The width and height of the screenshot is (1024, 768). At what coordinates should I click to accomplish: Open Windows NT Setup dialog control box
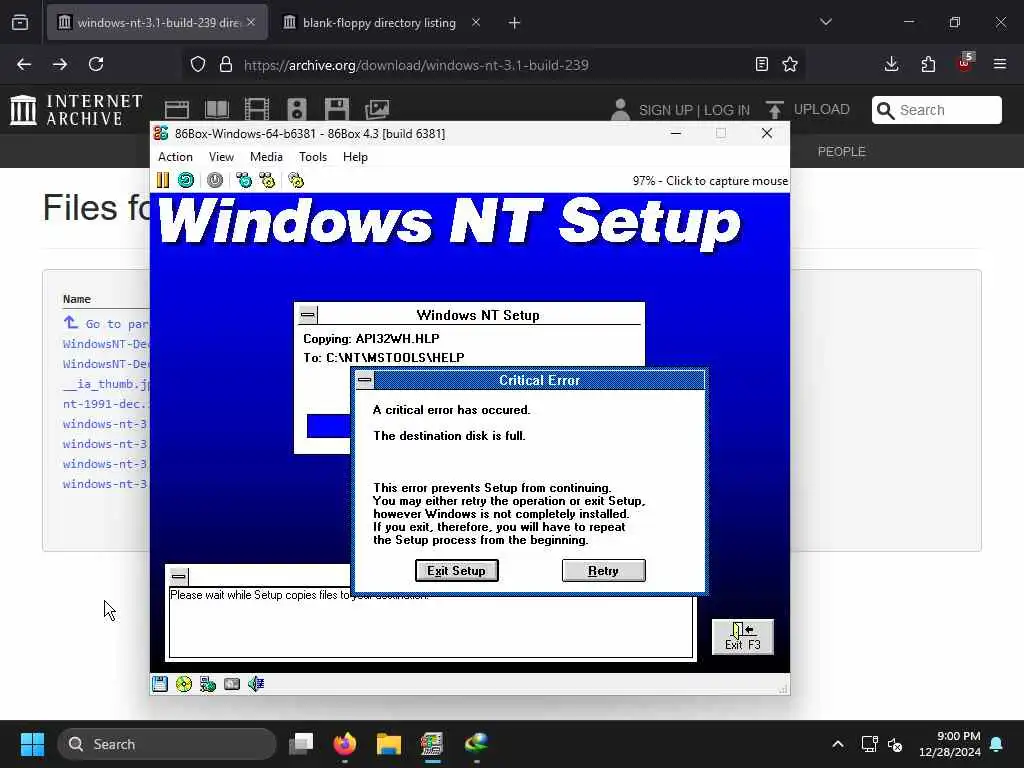[308, 315]
